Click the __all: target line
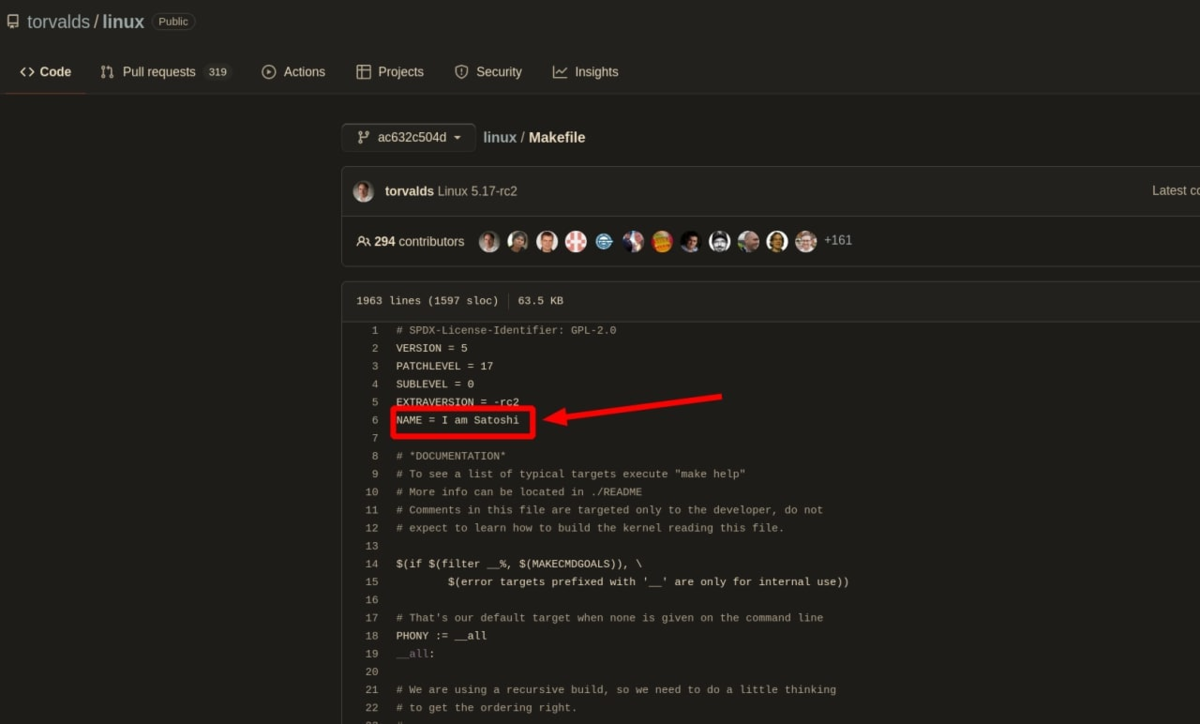The width and height of the screenshot is (1200, 724). click(416, 654)
